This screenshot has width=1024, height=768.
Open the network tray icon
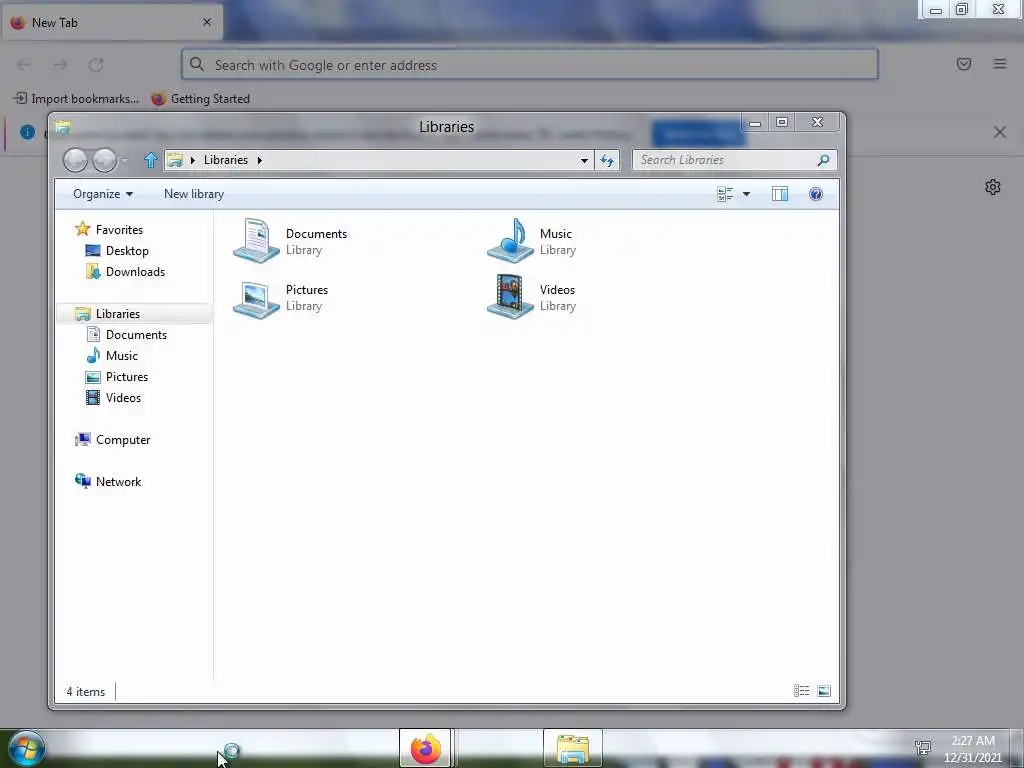(923, 748)
